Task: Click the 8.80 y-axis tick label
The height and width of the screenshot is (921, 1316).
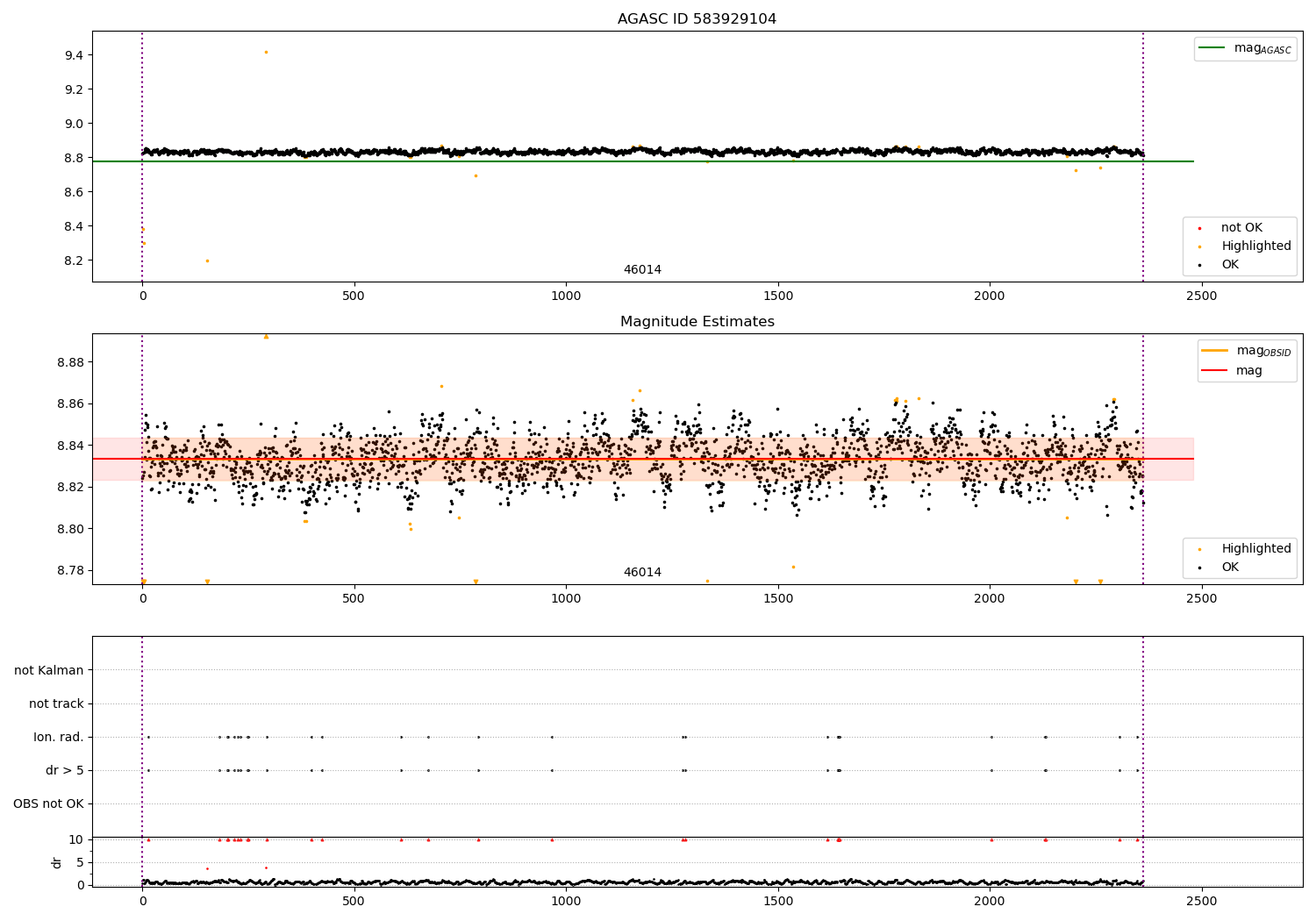Action: pos(70,529)
